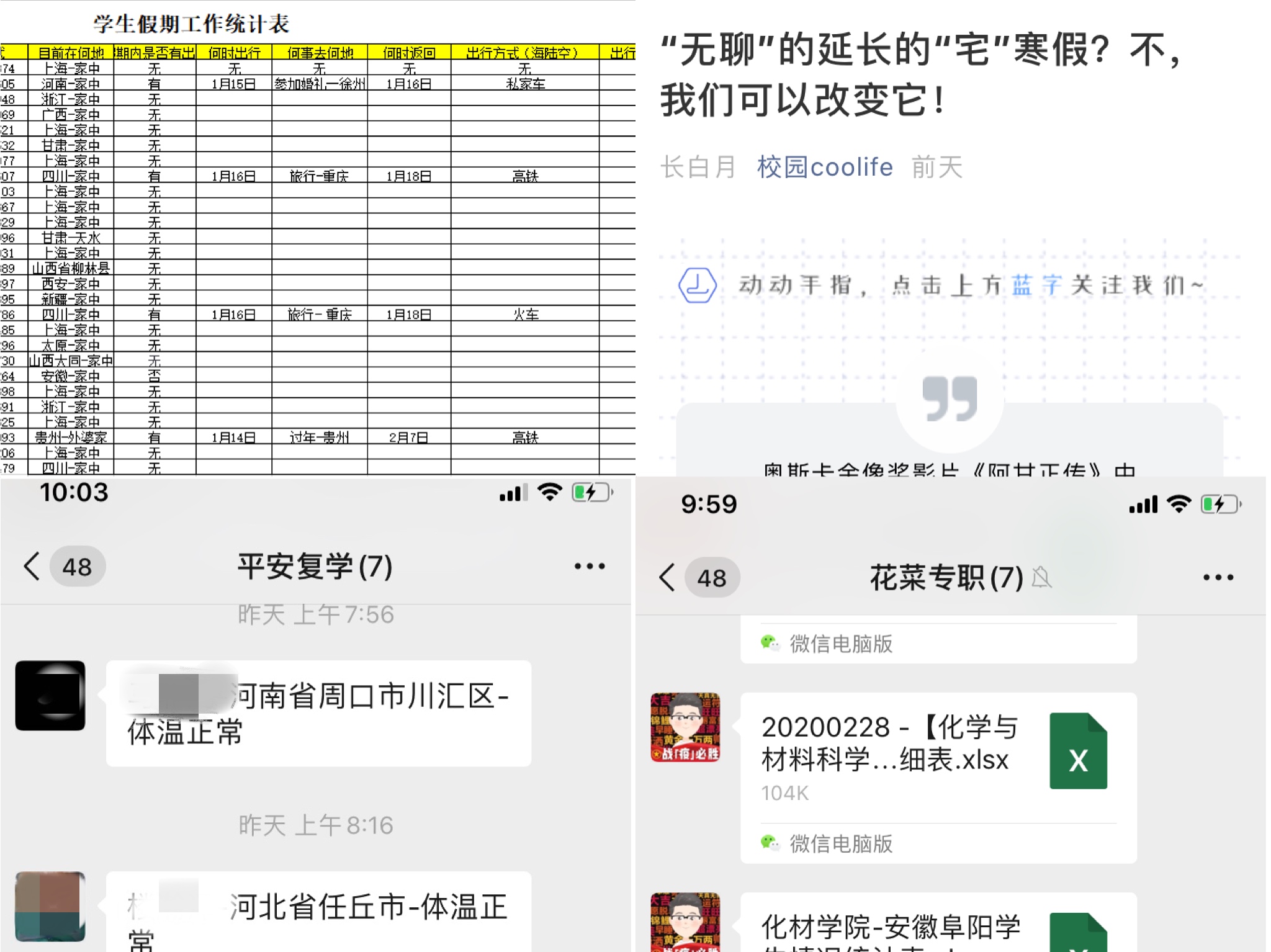Tap signal bars in 10:03 status bar
The width and height of the screenshot is (1271, 952).
(x=514, y=492)
